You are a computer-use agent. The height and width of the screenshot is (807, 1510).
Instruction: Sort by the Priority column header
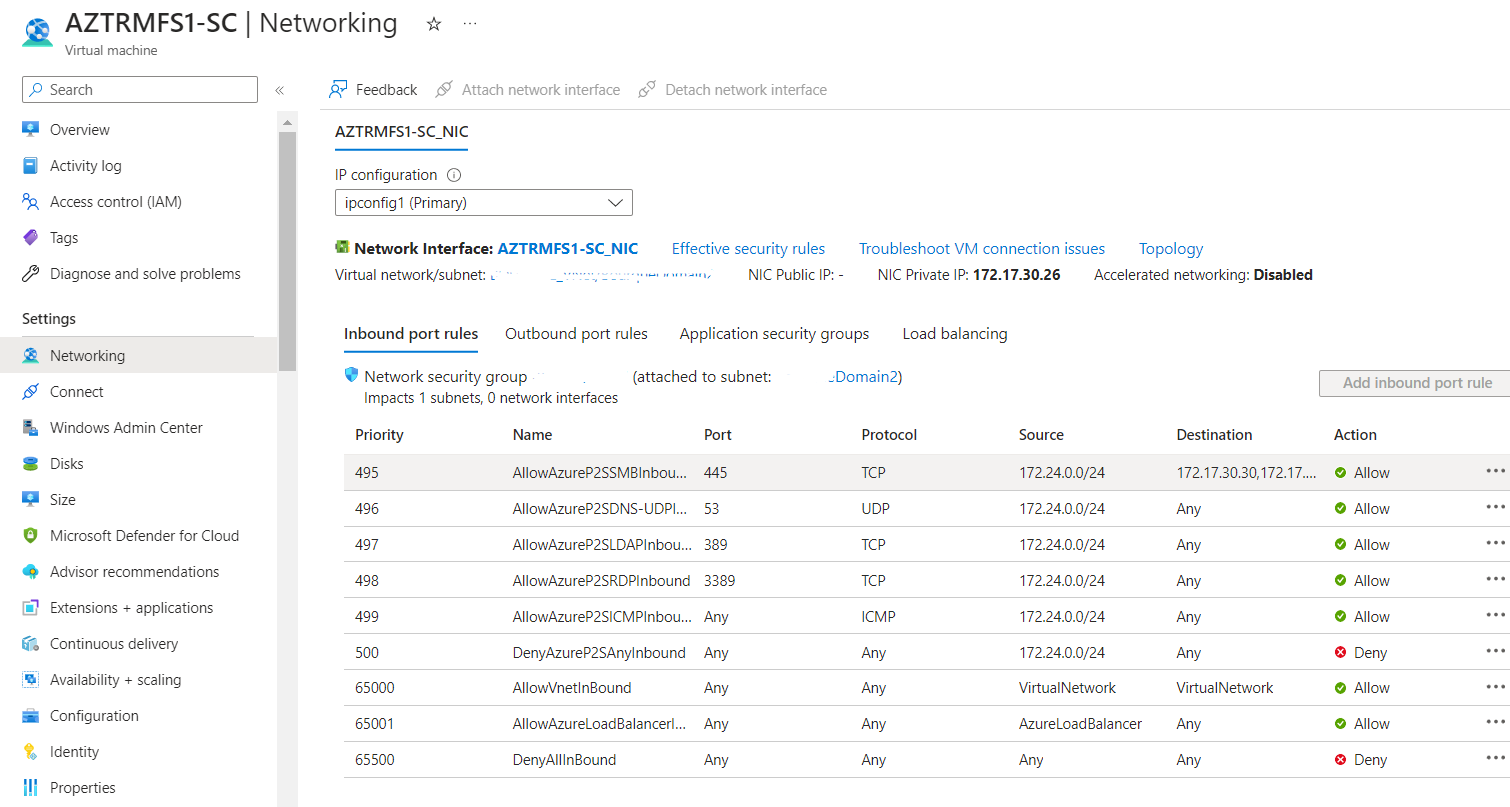(379, 435)
